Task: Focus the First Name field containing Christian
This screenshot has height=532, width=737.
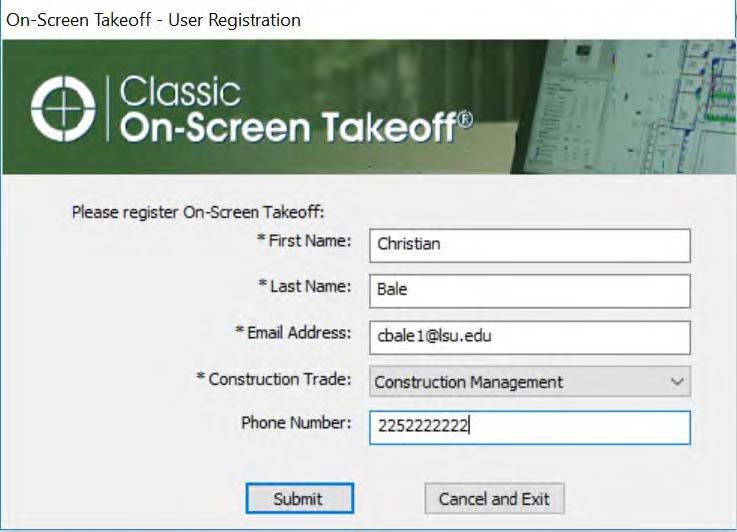Action: click(x=529, y=244)
